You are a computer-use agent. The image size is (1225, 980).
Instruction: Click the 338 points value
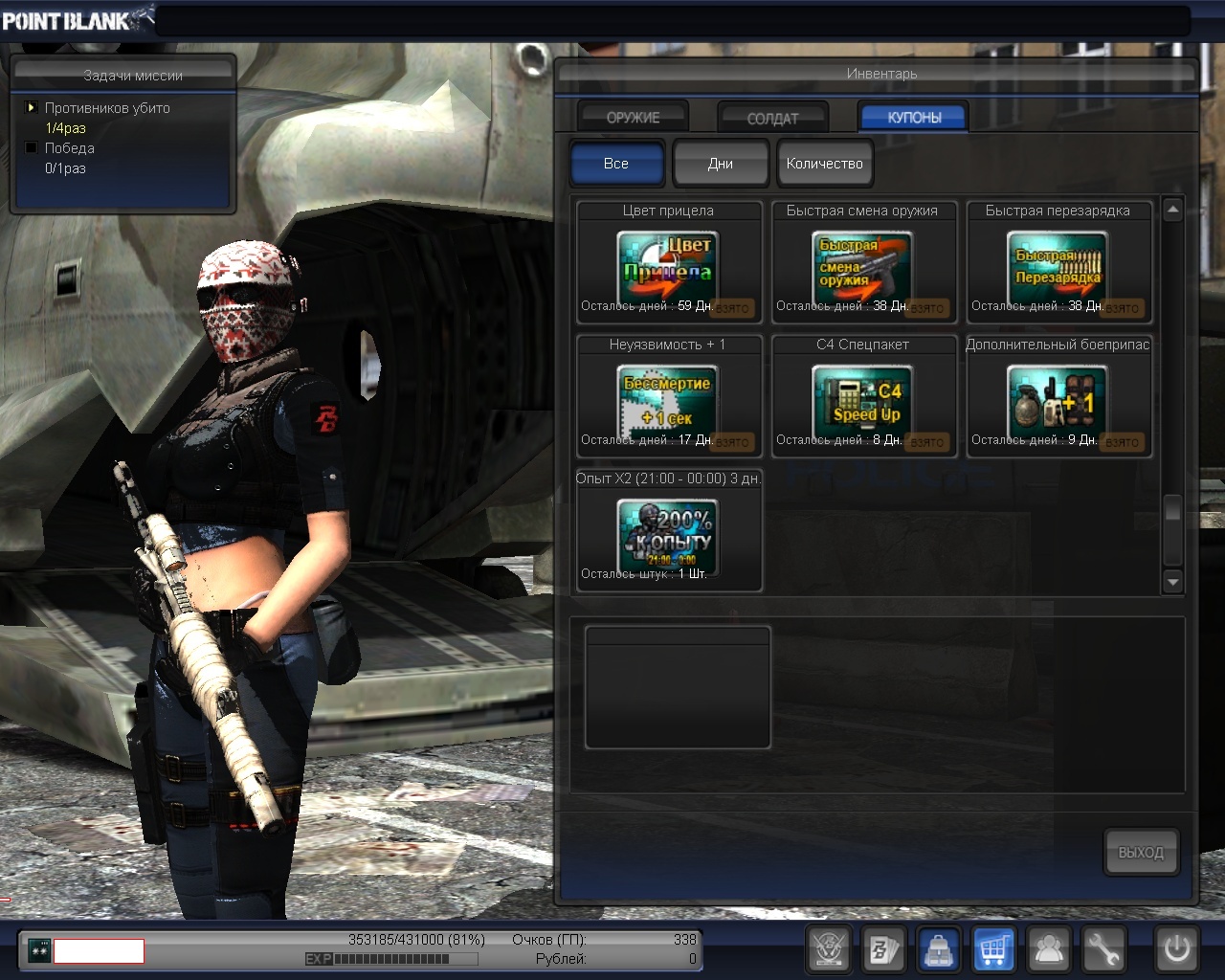coord(684,940)
